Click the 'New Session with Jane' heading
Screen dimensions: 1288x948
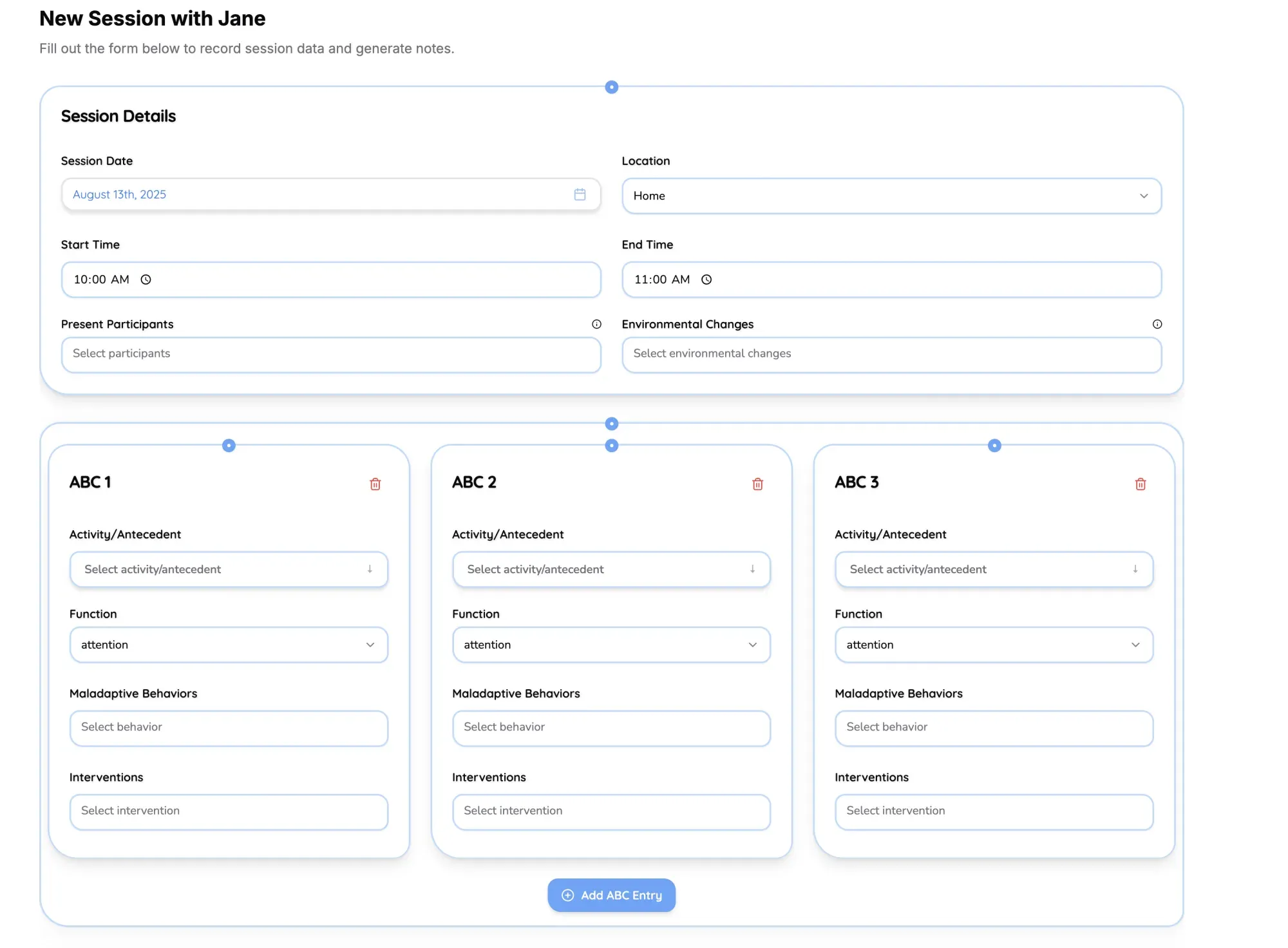[153, 19]
